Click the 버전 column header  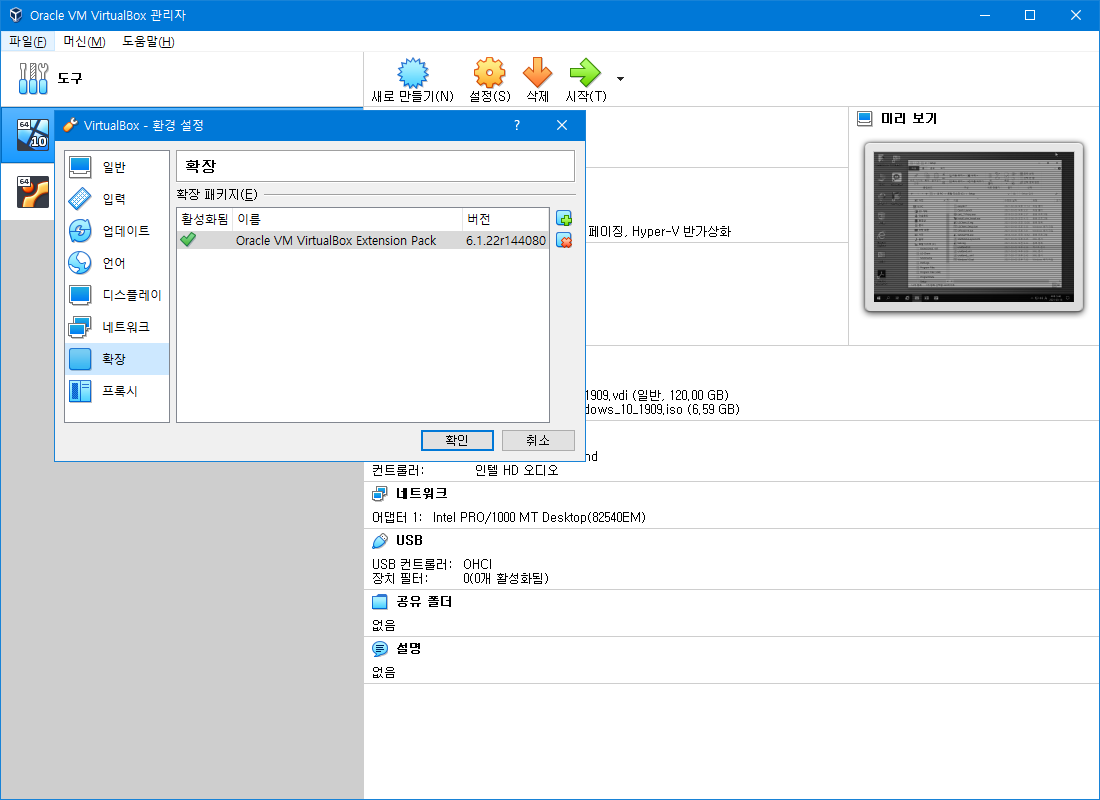click(x=506, y=219)
